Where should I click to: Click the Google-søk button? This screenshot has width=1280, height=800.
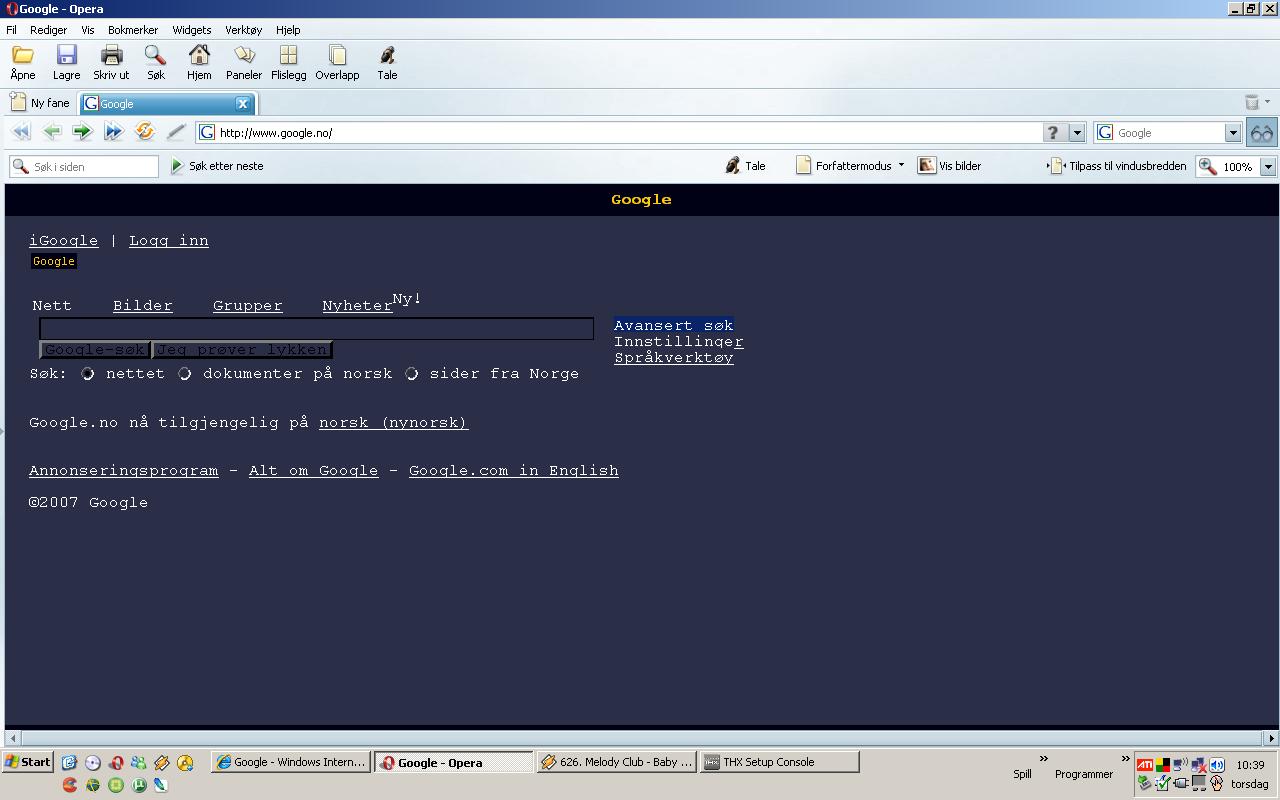[94, 350]
